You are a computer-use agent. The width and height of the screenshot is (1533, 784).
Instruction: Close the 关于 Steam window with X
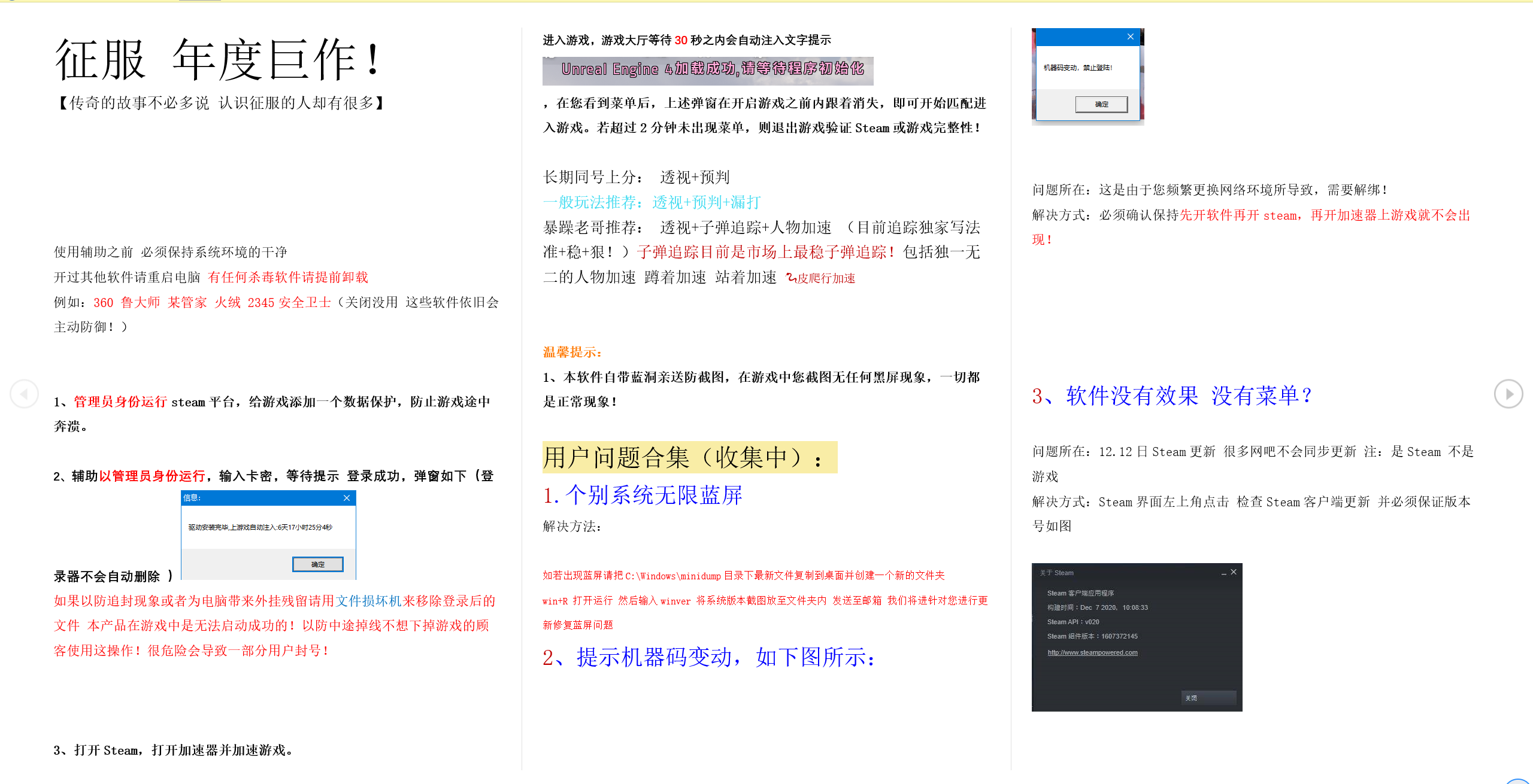tap(1234, 572)
